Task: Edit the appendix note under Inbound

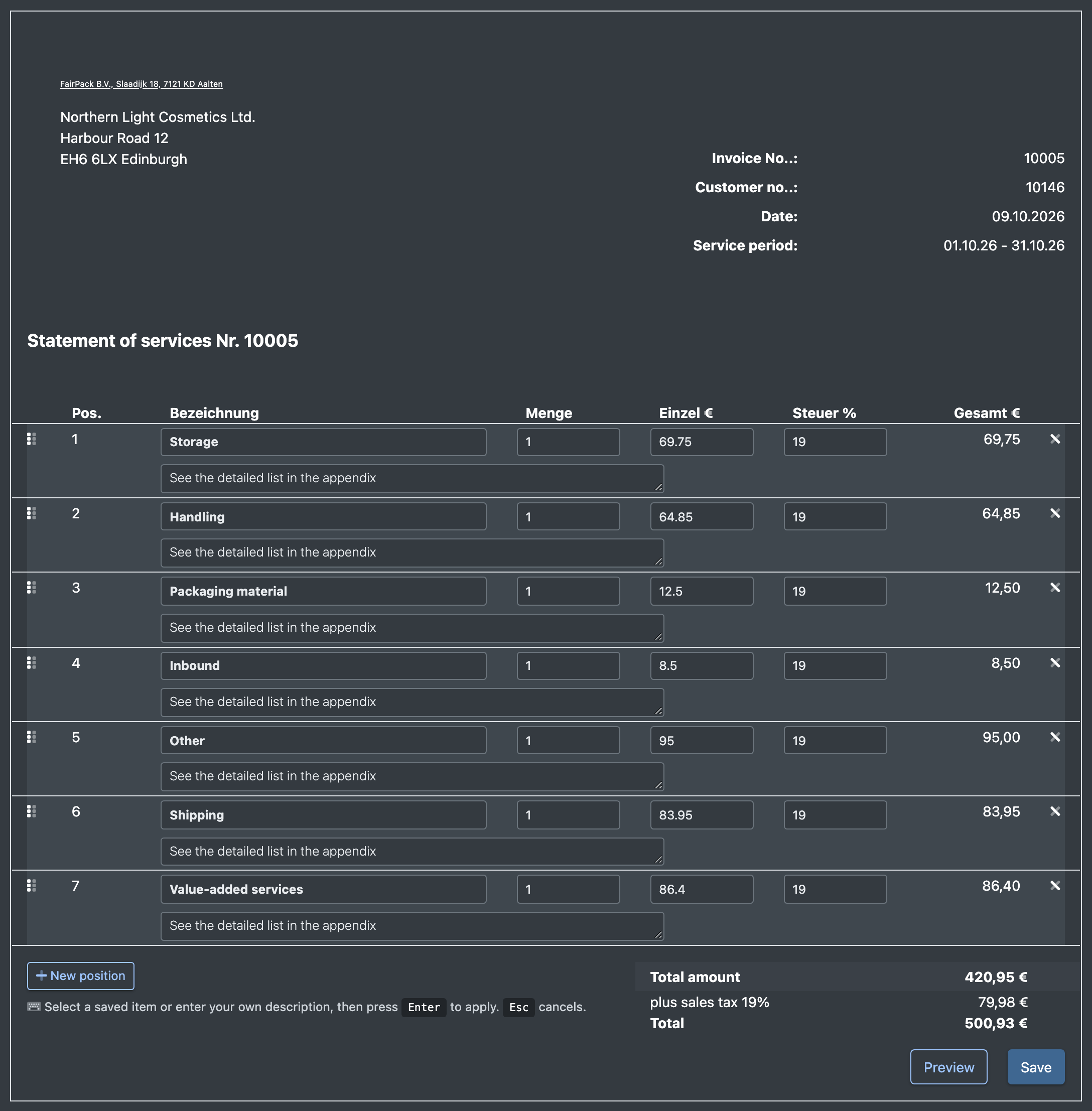Action: [x=413, y=703]
